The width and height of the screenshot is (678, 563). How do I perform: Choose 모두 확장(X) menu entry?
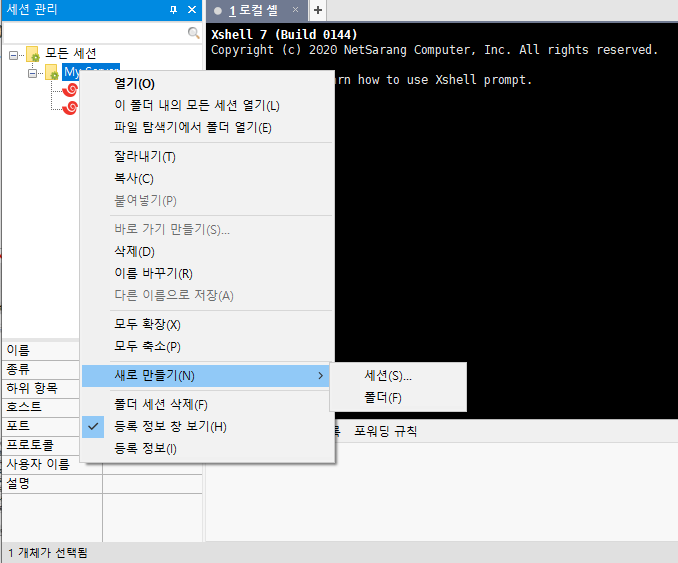208,324
